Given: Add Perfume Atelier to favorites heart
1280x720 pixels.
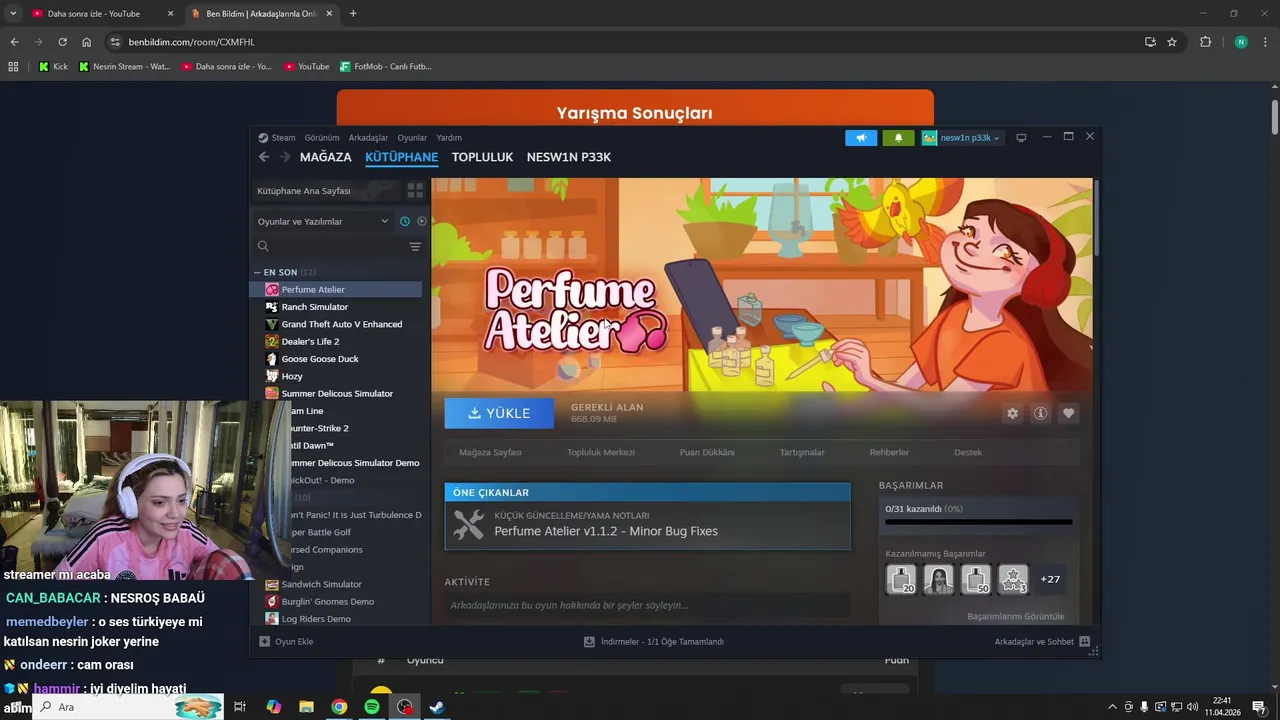Looking at the screenshot, I should [1068, 413].
